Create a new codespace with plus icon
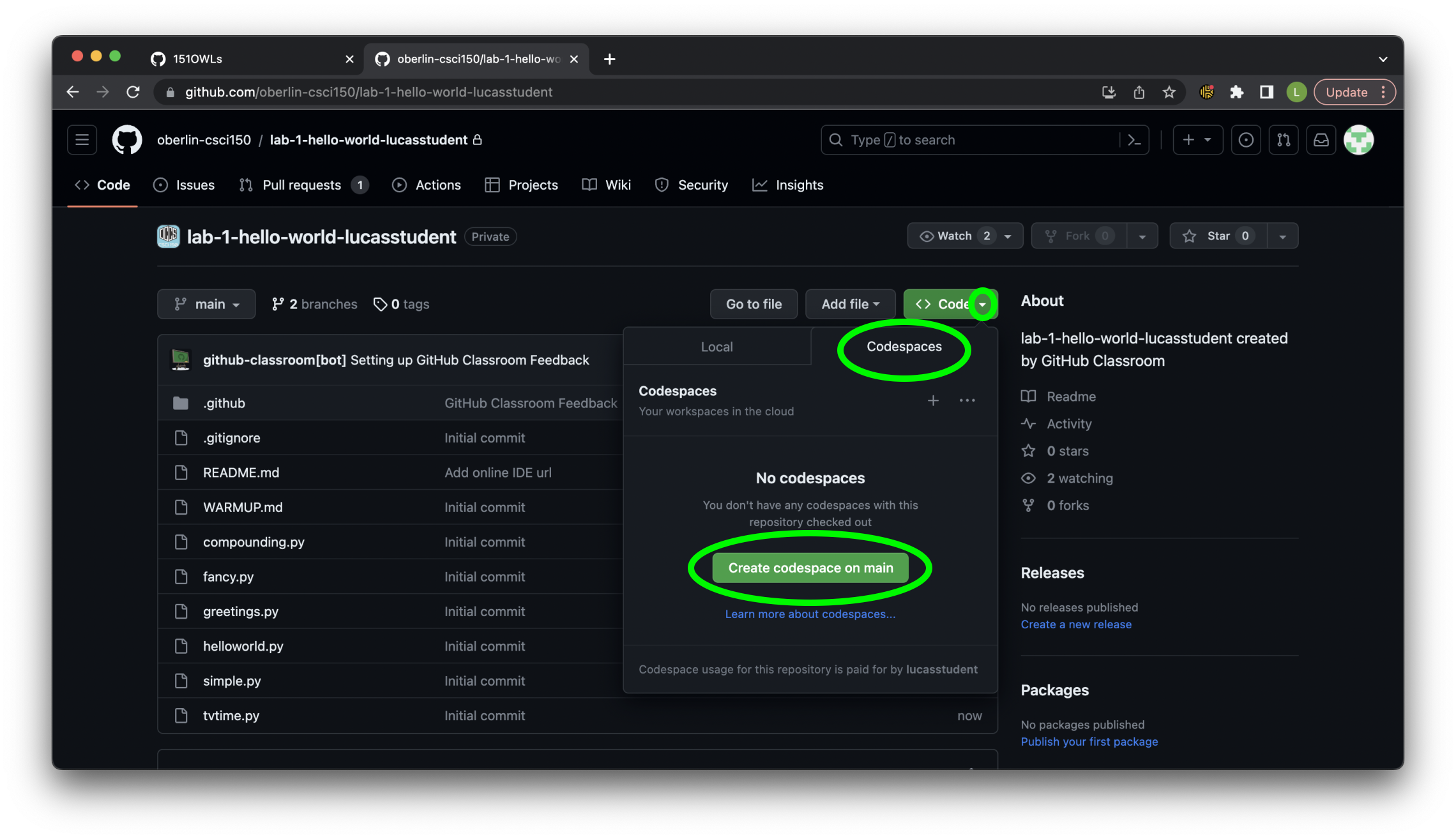The height and width of the screenshot is (839, 1456). point(933,400)
